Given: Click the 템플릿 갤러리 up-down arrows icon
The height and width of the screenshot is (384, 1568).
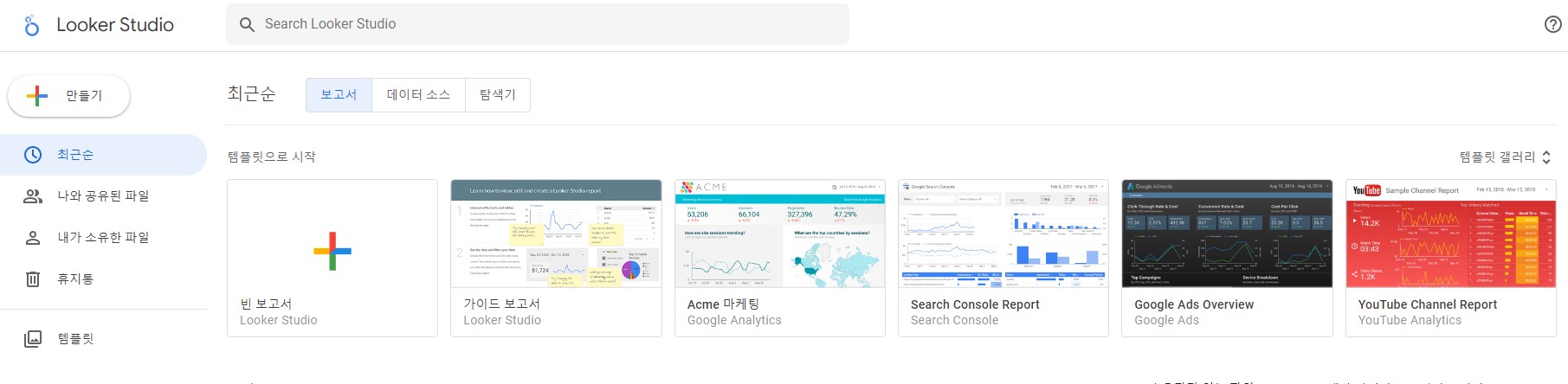Looking at the screenshot, I should [1546, 157].
